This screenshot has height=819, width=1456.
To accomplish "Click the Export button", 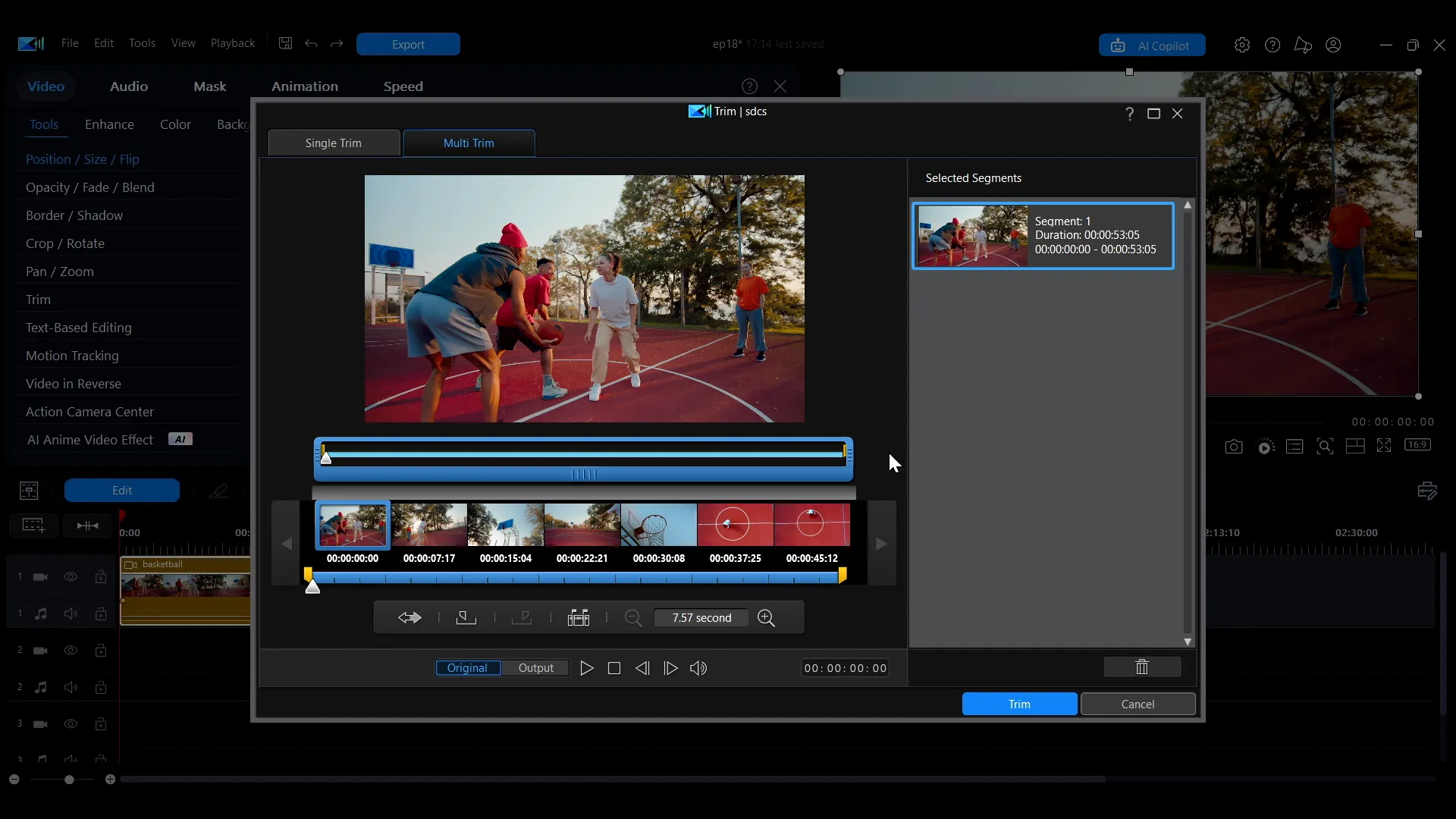I will (408, 44).
